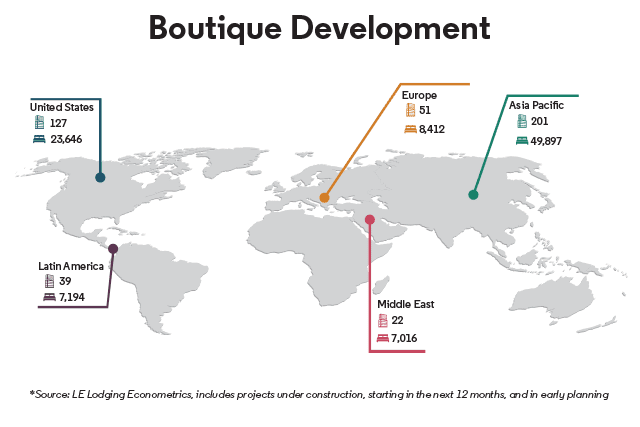640x427 pixels.
Task: Click the United States building icon
Action: (40, 123)
